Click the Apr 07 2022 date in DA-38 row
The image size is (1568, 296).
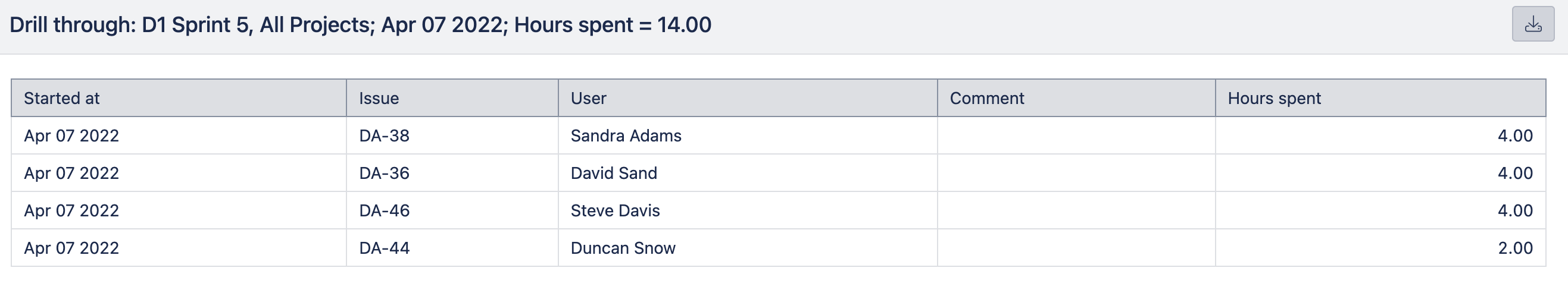coord(71,136)
